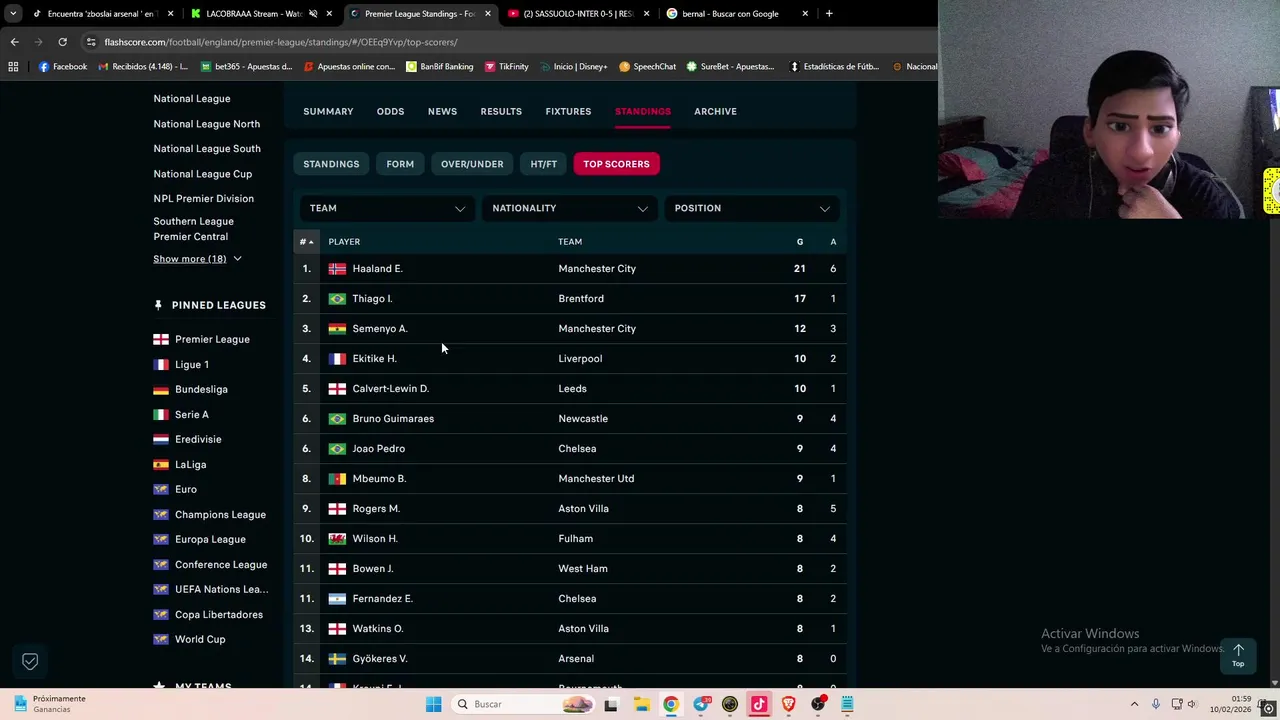Open Telegram from the taskbar
This screenshot has height=720, width=1280.
[x=700, y=704]
